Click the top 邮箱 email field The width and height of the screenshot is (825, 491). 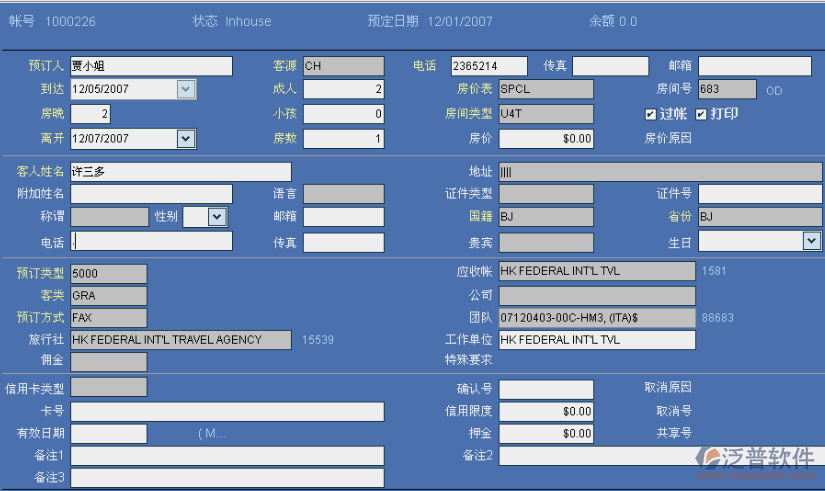coord(754,66)
